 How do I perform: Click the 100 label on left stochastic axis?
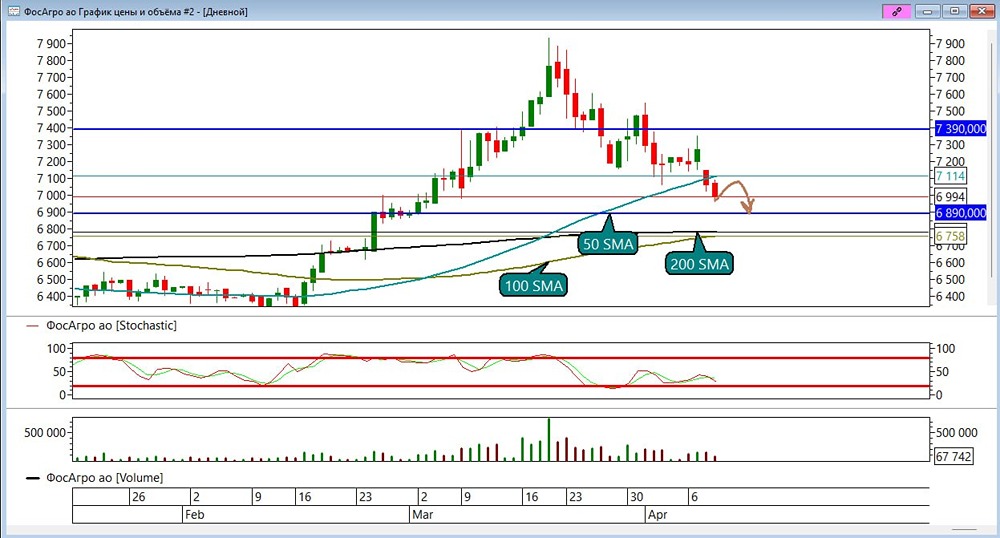[56, 349]
